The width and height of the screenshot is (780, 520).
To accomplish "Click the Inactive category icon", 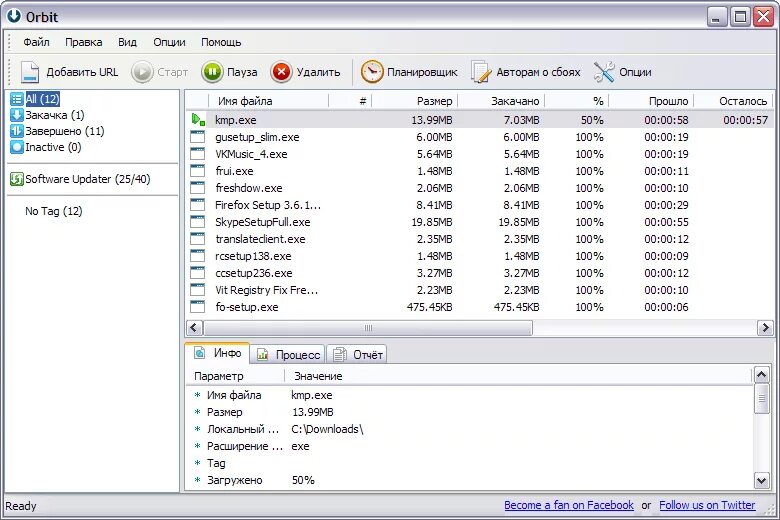I will [17, 147].
